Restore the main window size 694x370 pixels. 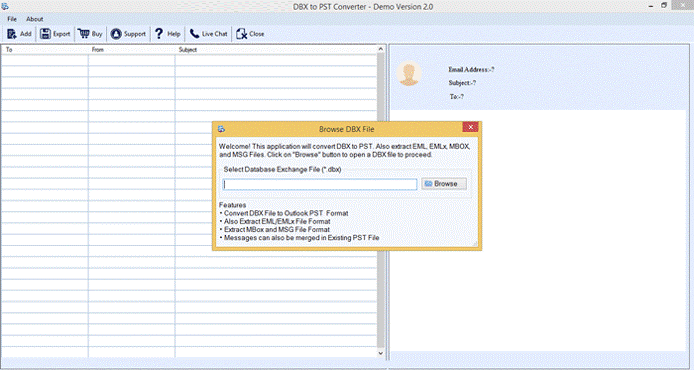point(664,6)
